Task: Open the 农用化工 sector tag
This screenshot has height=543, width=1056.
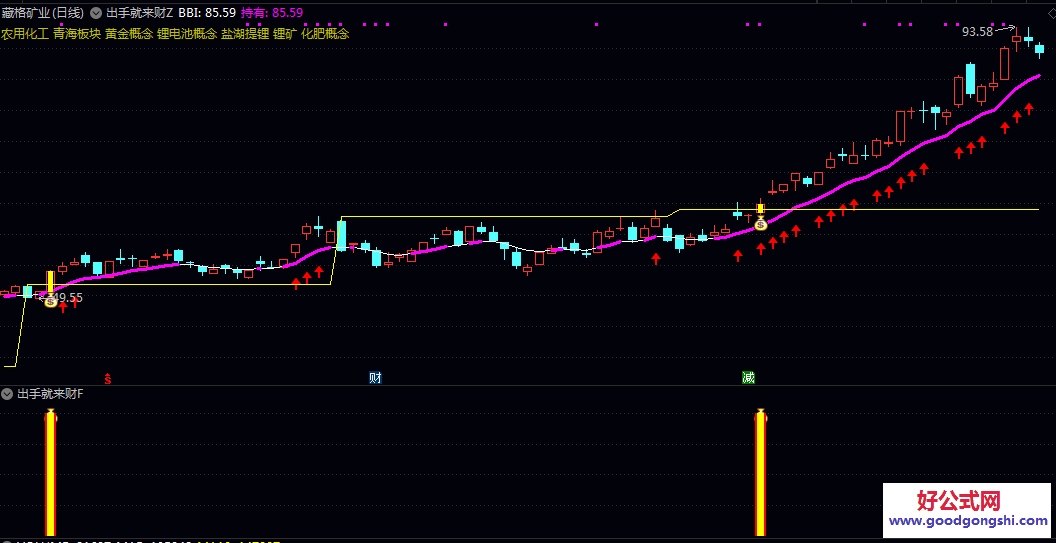Action: click(26, 34)
